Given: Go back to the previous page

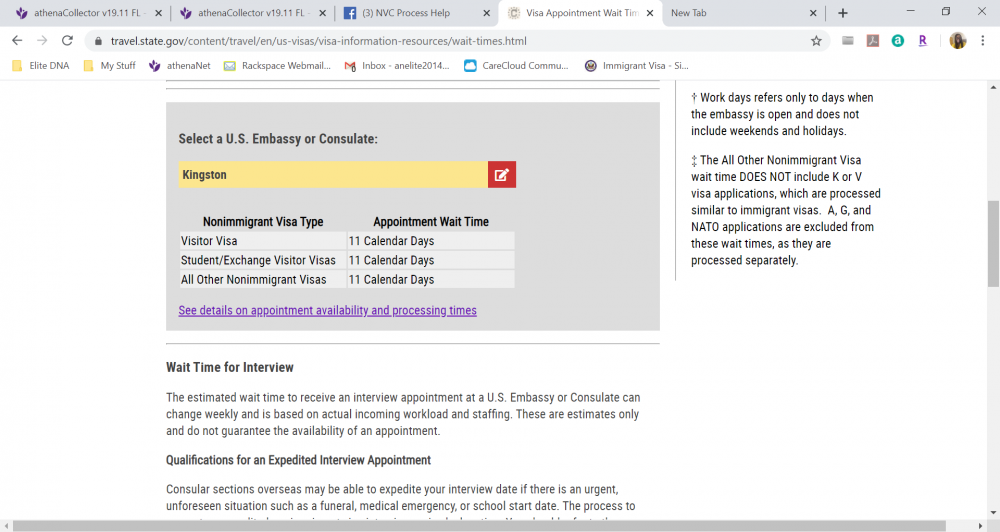Looking at the screenshot, I should pyautogui.click(x=17, y=41).
